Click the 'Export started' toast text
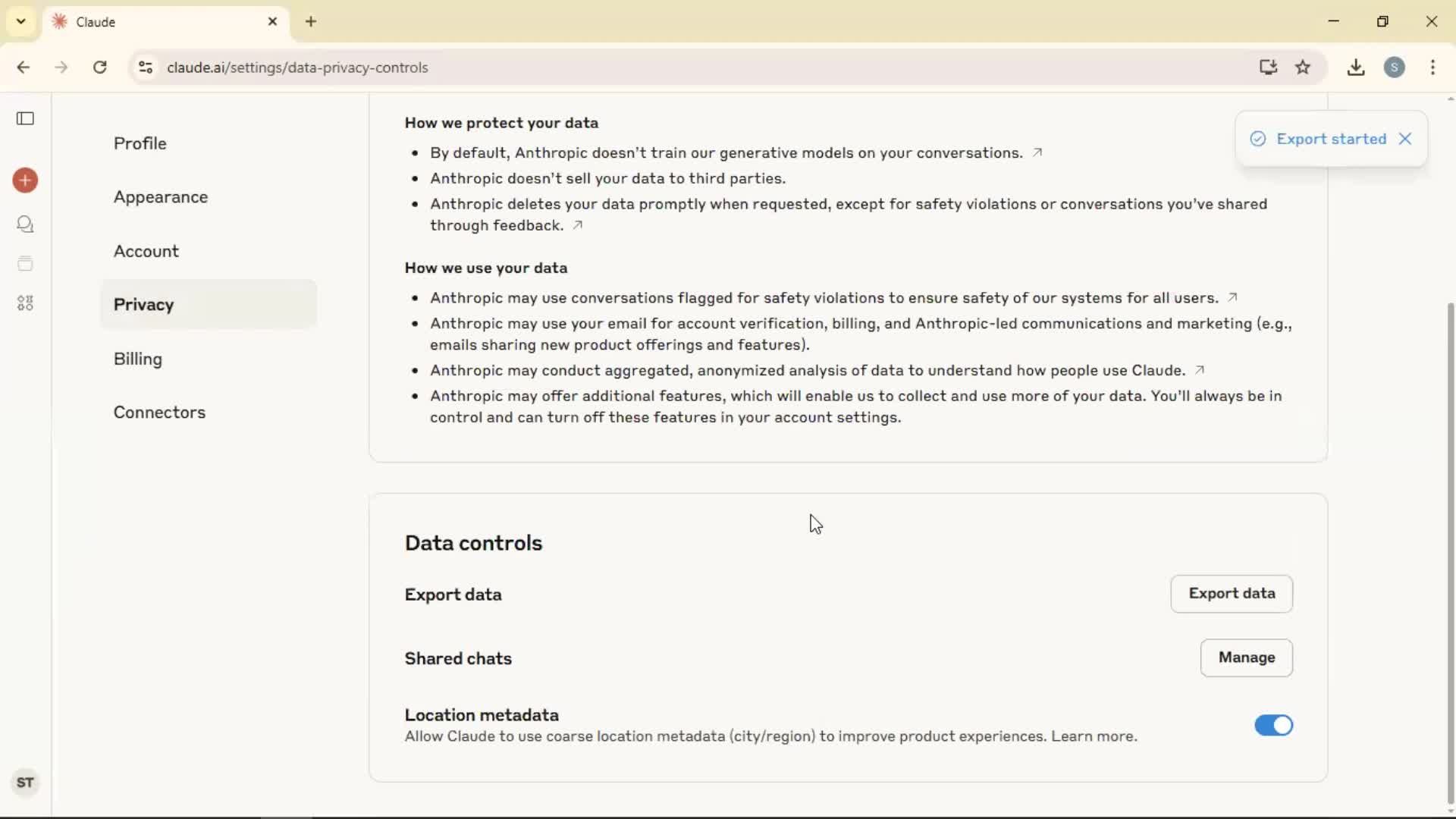This screenshot has width=1456, height=819. click(1331, 139)
